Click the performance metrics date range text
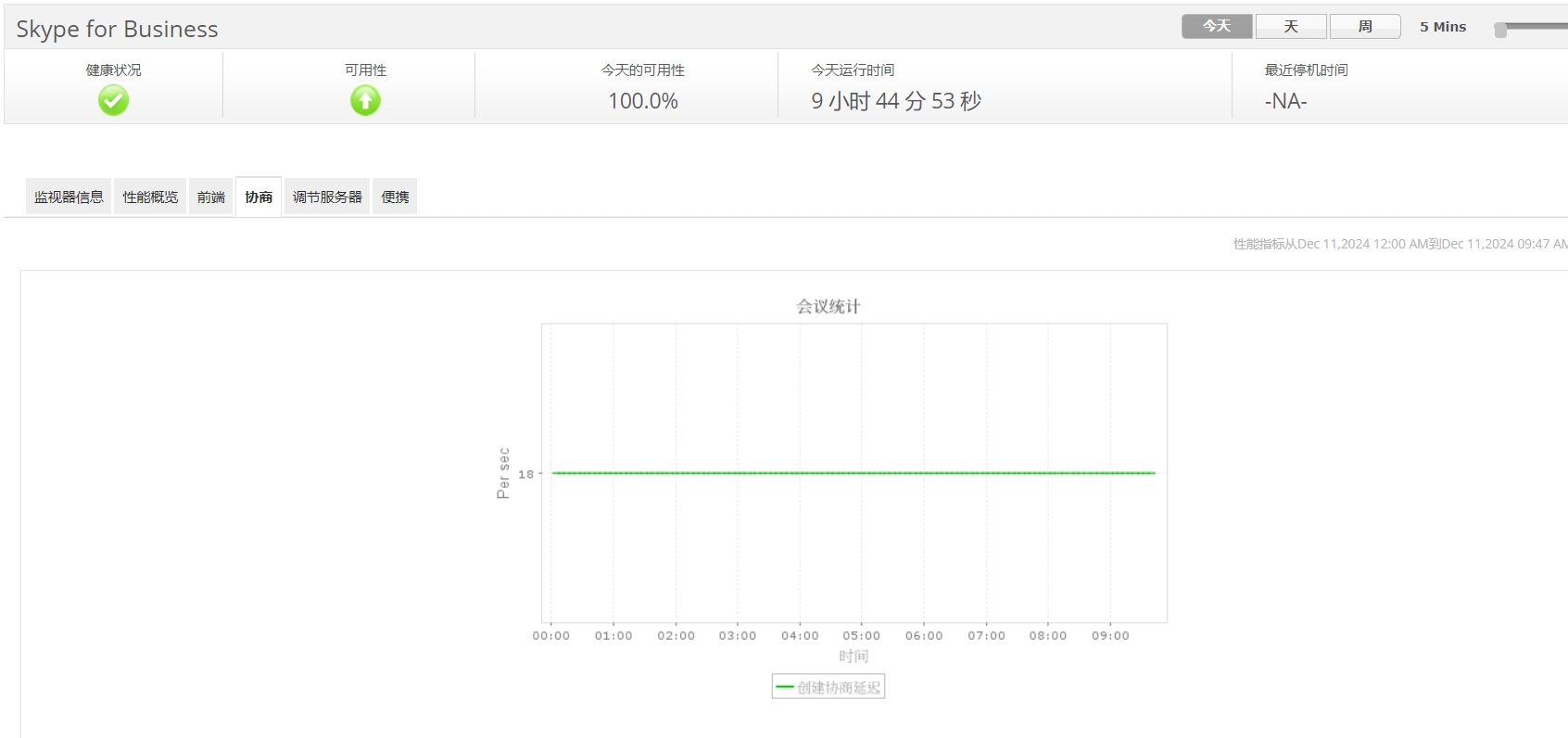The height and width of the screenshot is (738, 1568). (x=1400, y=244)
